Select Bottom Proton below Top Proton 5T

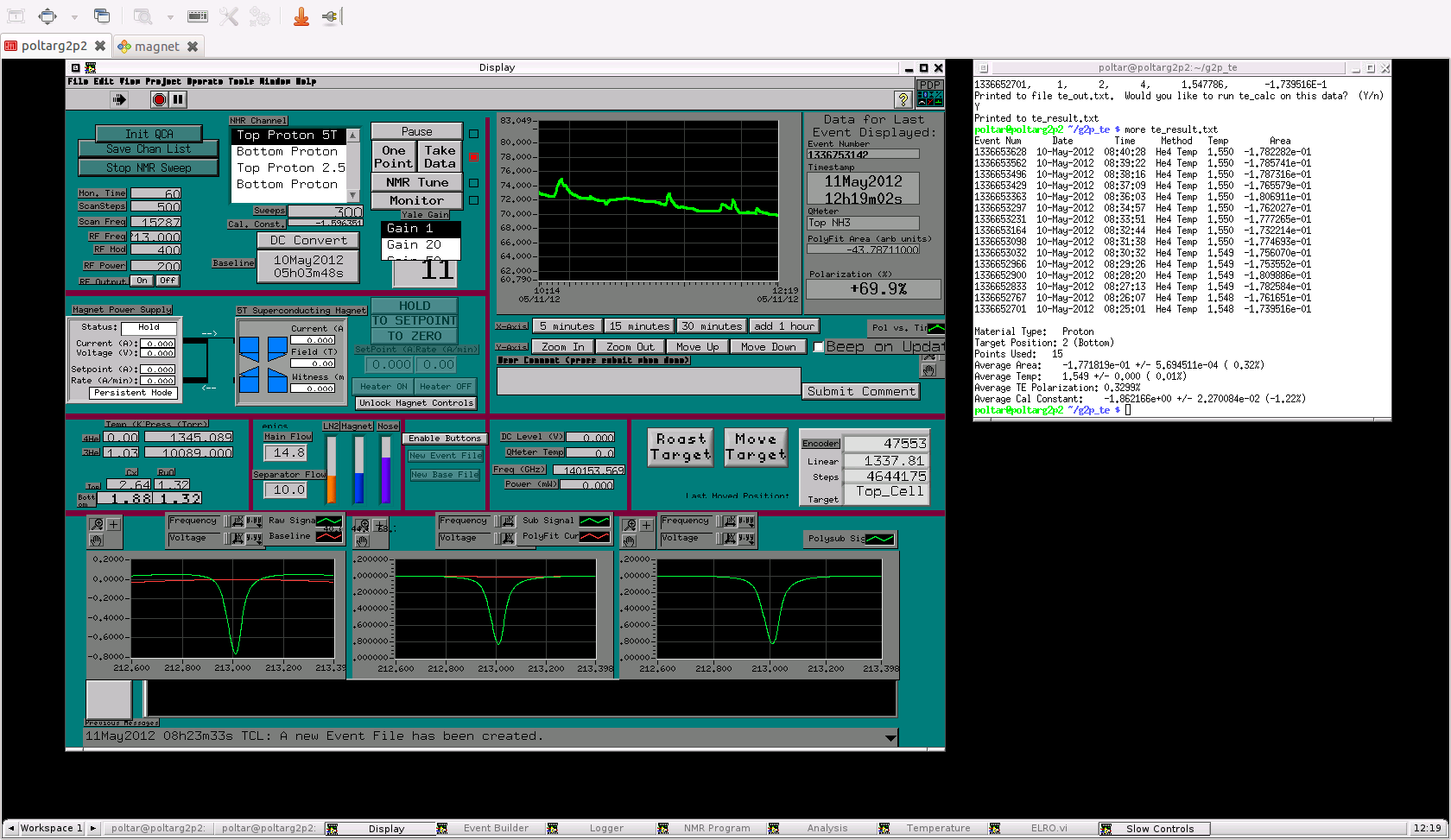coord(288,151)
